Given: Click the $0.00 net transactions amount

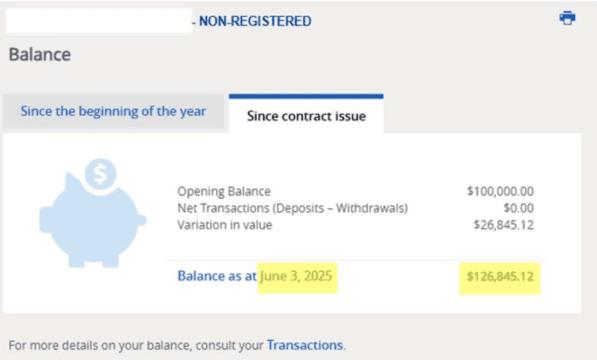Looking at the screenshot, I should click(519, 208).
